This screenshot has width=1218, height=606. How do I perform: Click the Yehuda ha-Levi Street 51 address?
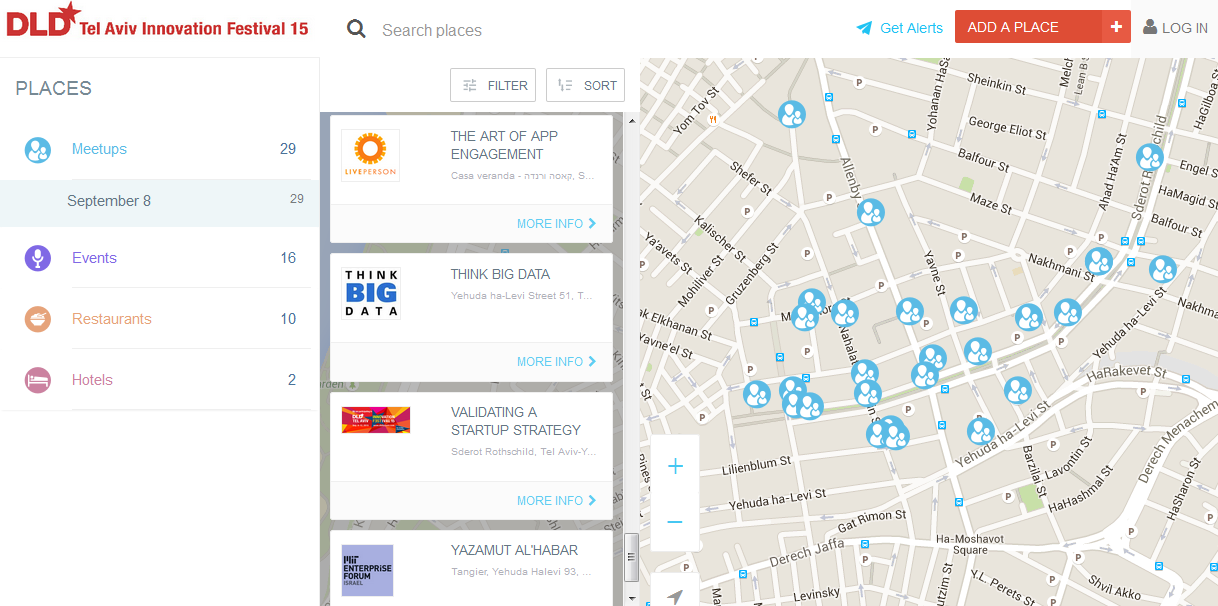(x=521, y=296)
